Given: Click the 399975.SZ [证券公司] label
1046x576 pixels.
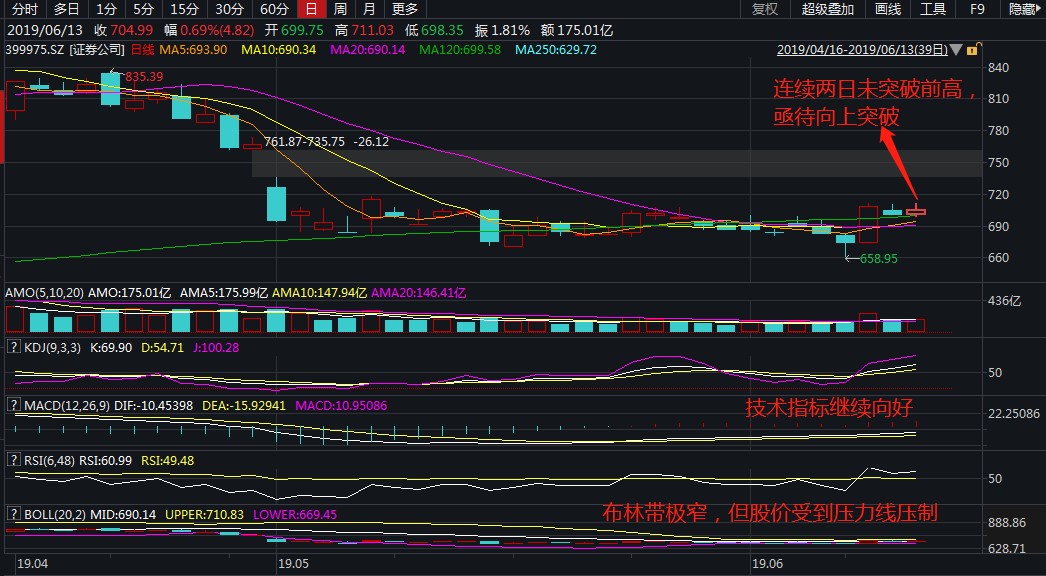Looking at the screenshot, I should 65,49.
